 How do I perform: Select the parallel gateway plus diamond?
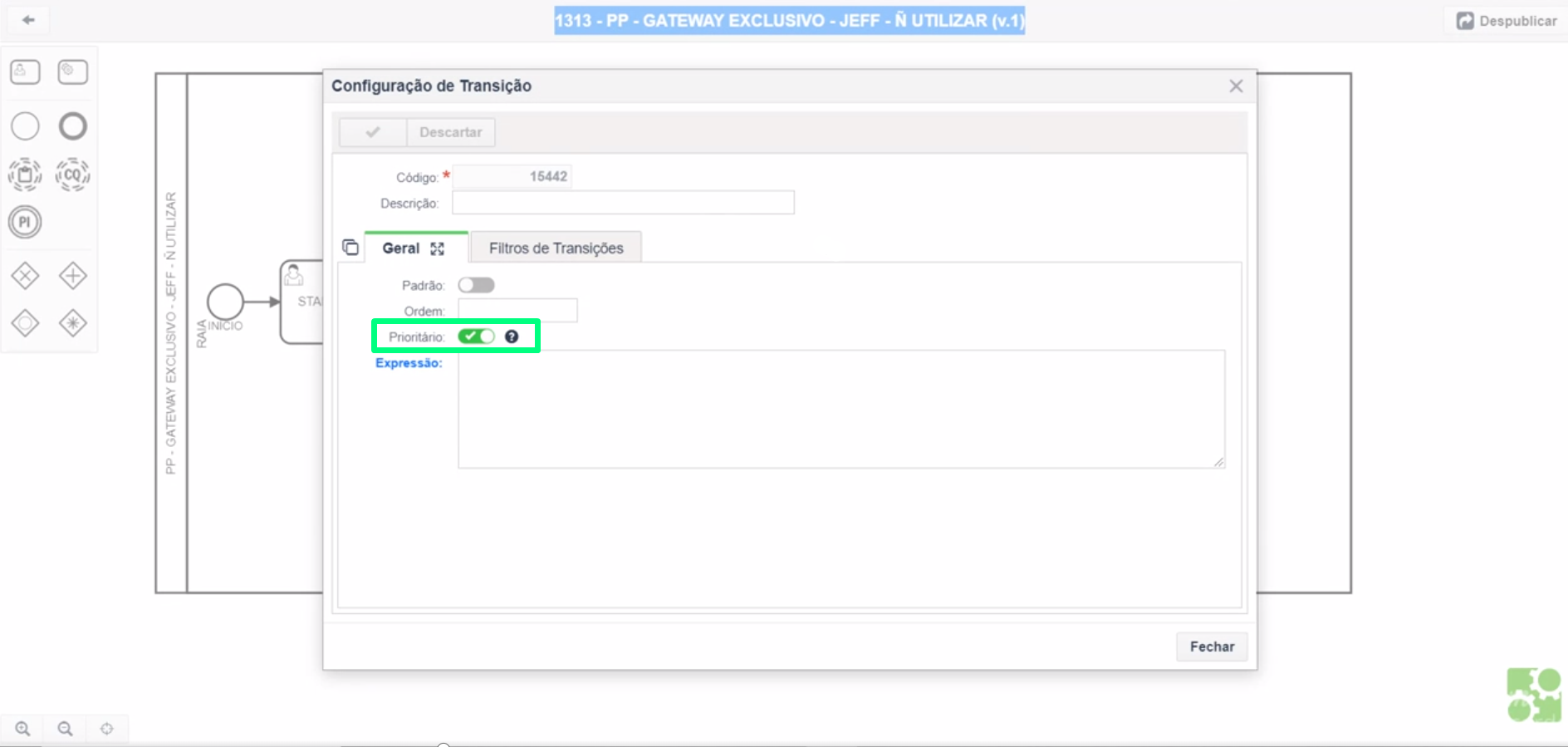(73, 276)
